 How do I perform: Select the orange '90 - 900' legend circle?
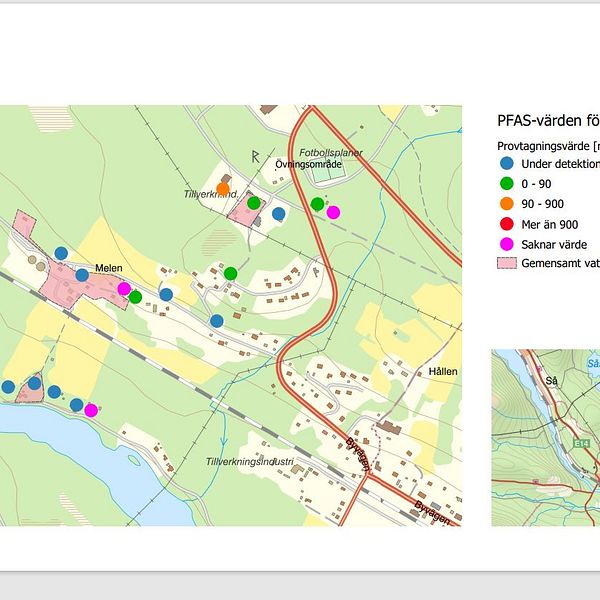click(507, 204)
